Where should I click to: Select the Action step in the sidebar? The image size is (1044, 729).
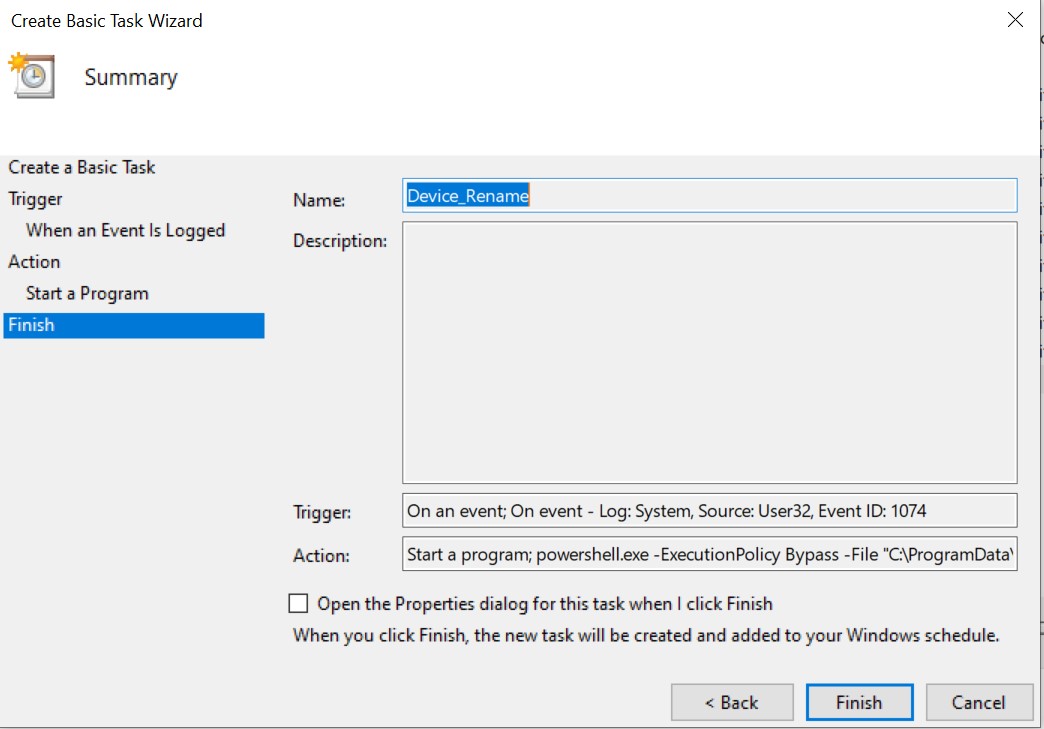coord(34,262)
